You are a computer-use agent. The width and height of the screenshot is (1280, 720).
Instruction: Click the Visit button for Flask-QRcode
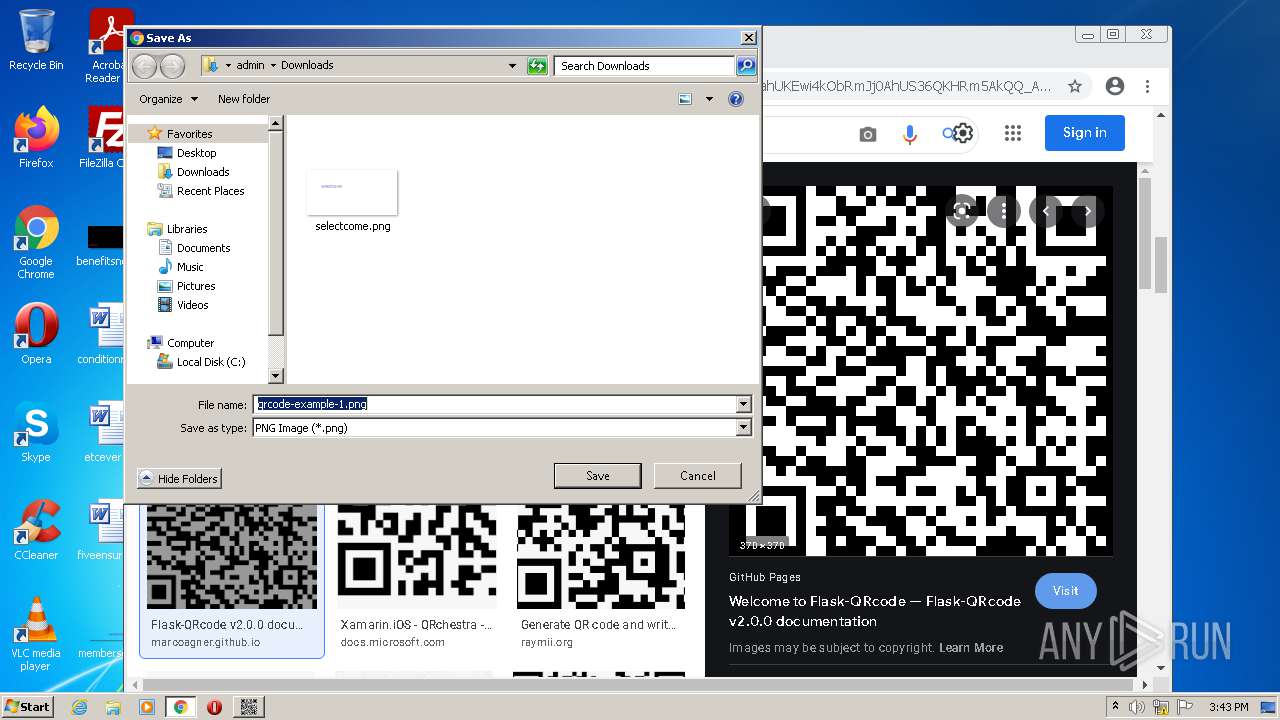(1065, 591)
